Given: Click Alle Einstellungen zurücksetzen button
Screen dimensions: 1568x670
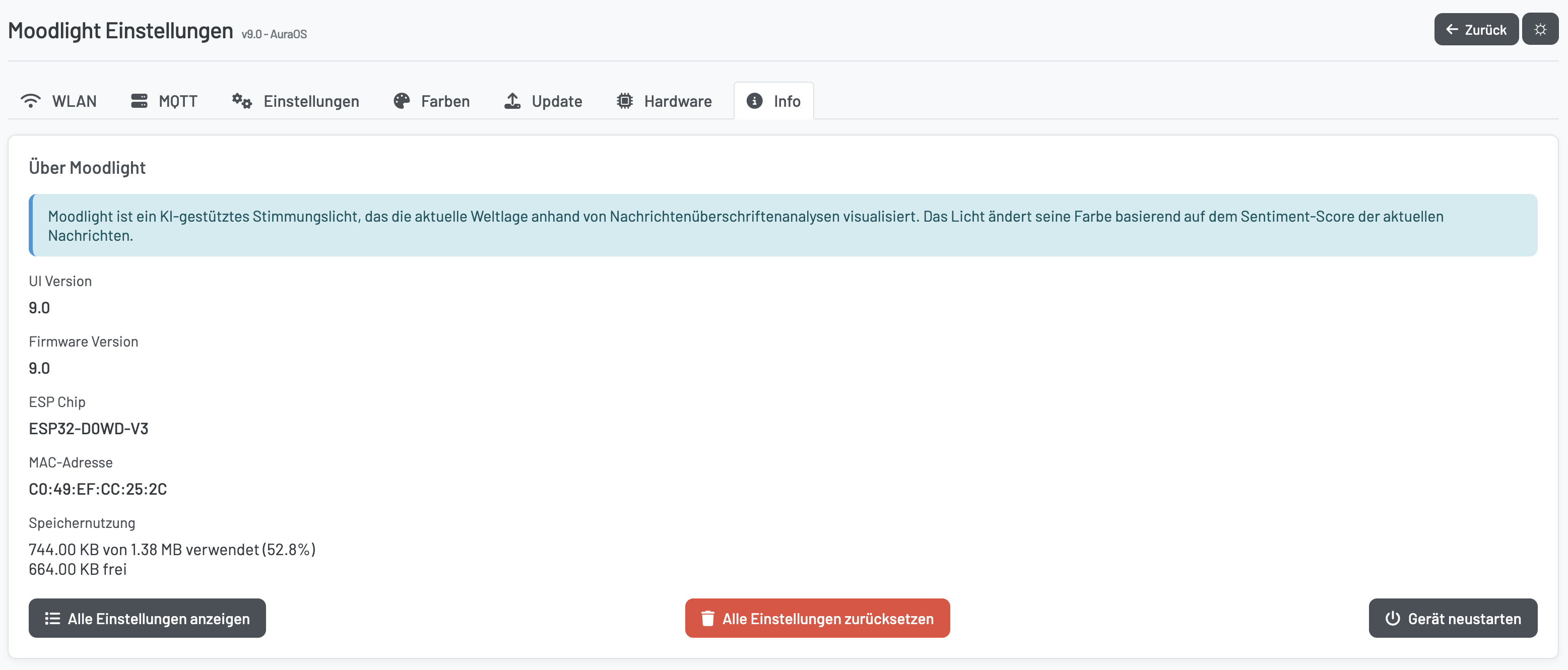Looking at the screenshot, I should coord(817,618).
